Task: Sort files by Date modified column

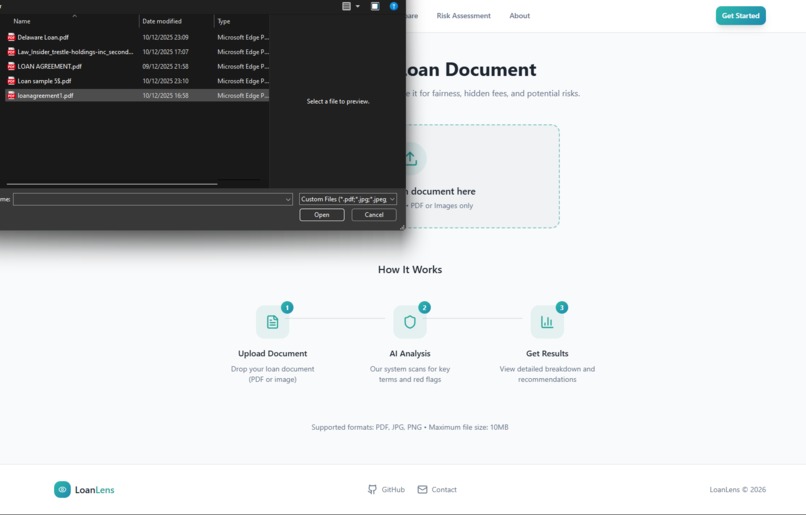Action: [162, 21]
